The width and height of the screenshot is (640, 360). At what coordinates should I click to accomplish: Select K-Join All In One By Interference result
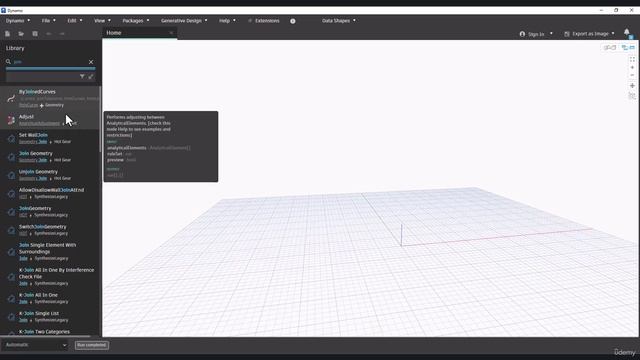(x=51, y=276)
